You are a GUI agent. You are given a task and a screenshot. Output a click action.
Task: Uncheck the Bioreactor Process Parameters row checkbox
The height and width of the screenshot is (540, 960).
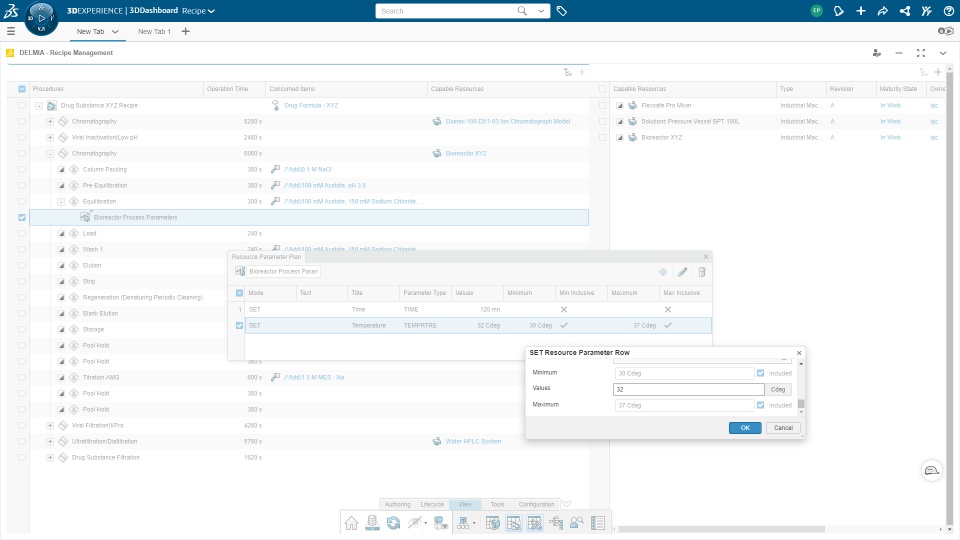coord(22,217)
